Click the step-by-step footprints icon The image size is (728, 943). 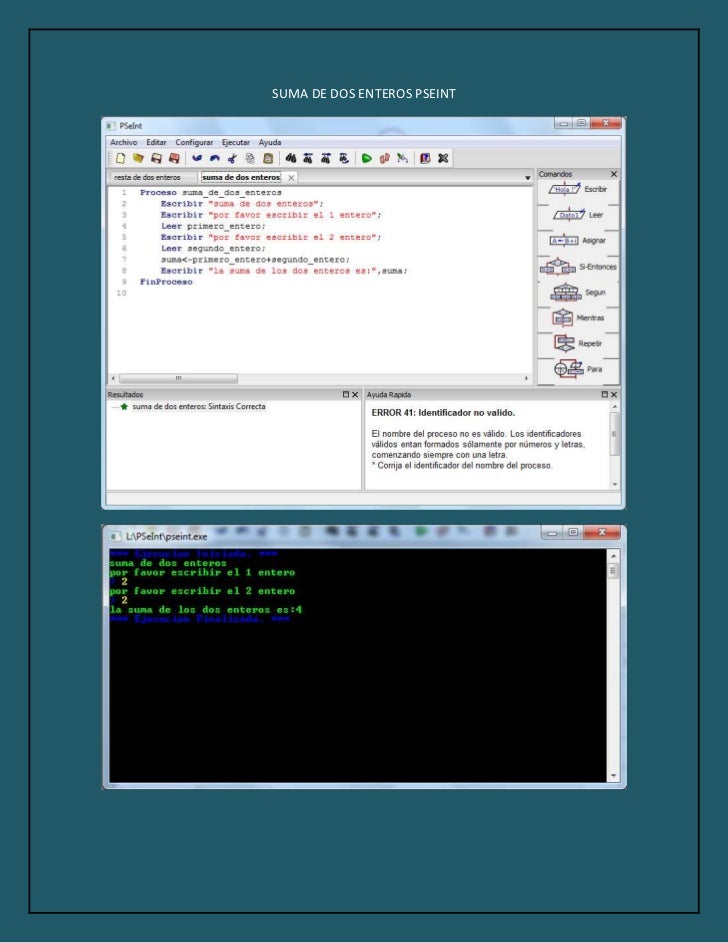[384, 158]
